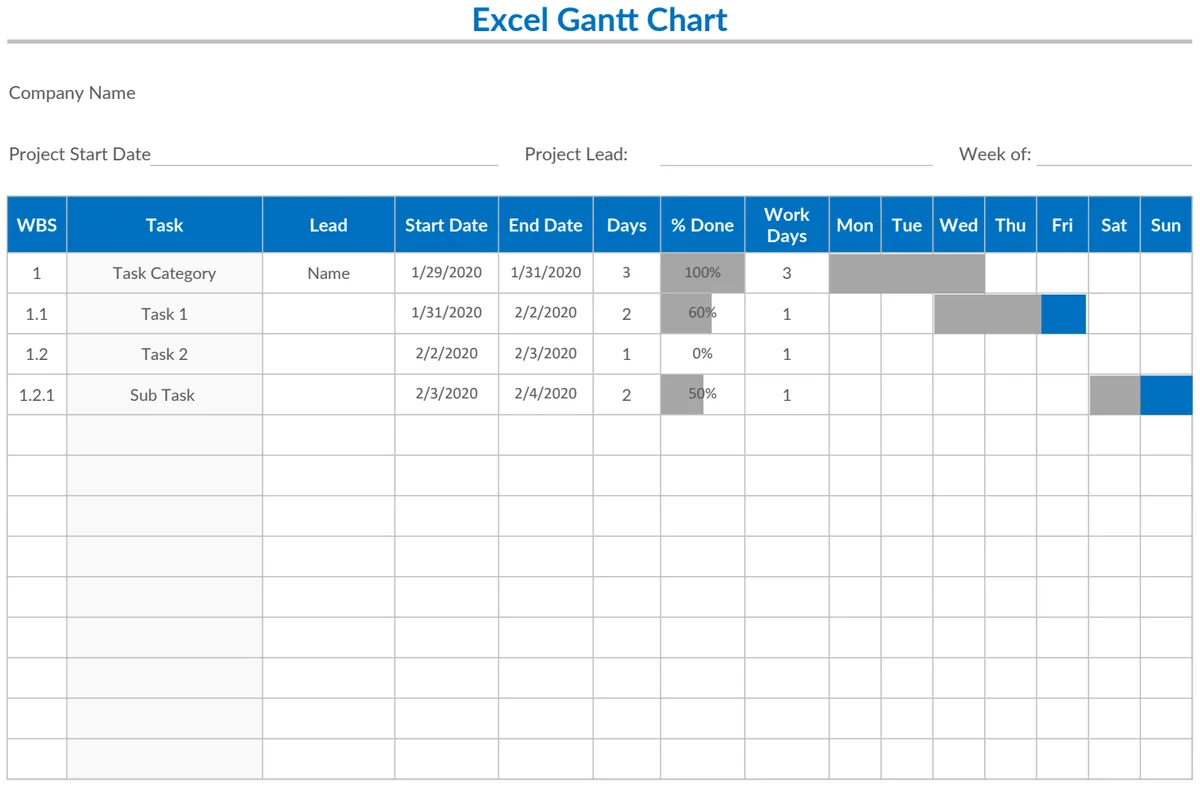
Task: Select the Task column header
Action: [164, 225]
